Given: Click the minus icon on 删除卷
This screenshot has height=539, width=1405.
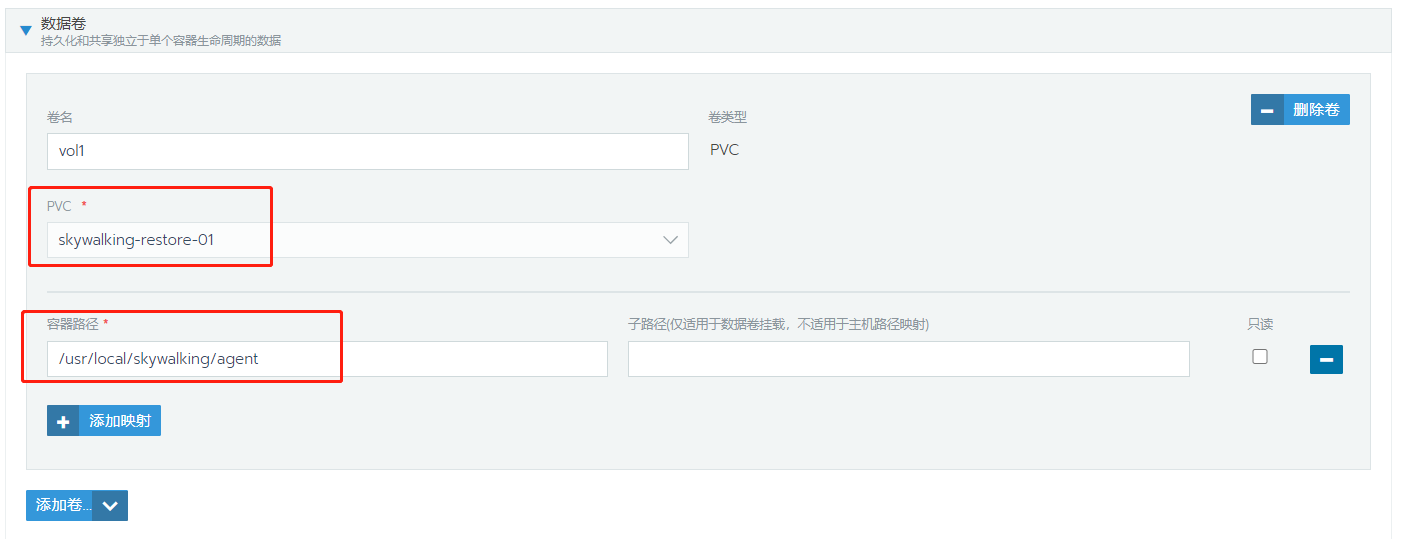Looking at the screenshot, I should pyautogui.click(x=1267, y=110).
